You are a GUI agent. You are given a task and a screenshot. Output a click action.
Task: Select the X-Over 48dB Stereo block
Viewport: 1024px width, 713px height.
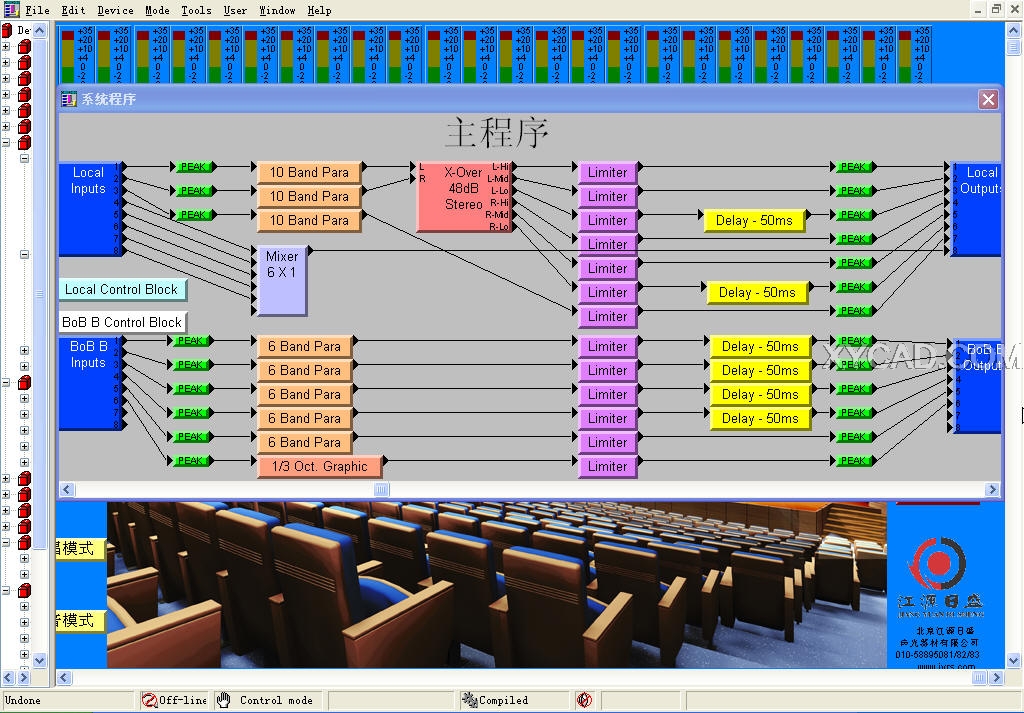point(464,196)
